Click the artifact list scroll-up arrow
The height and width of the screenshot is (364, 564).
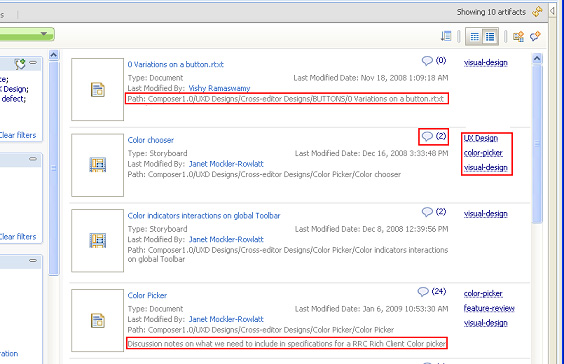(537, 58)
